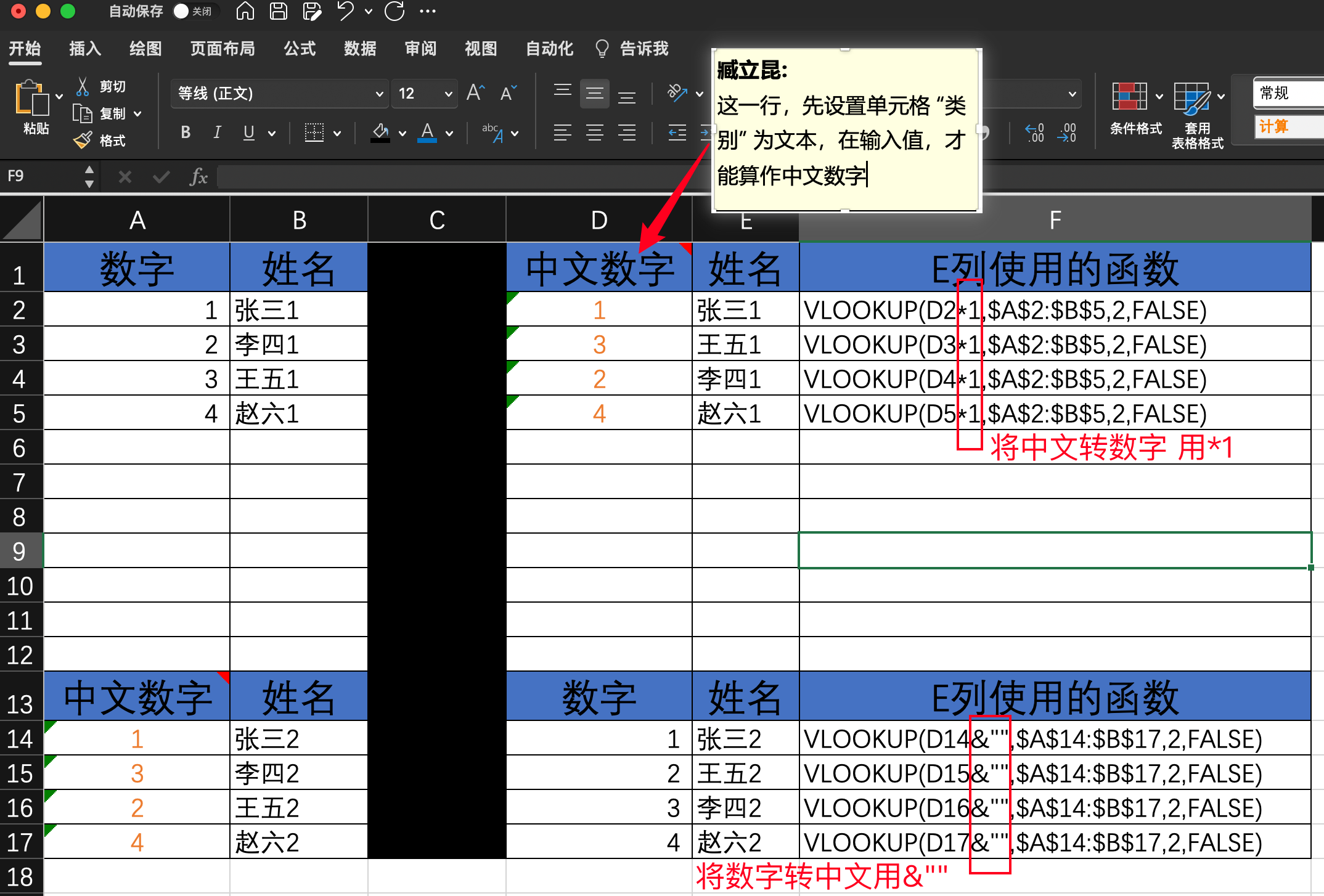1324x896 pixels.
Task: Switch to the 数据 ribbon tab
Action: (x=360, y=49)
